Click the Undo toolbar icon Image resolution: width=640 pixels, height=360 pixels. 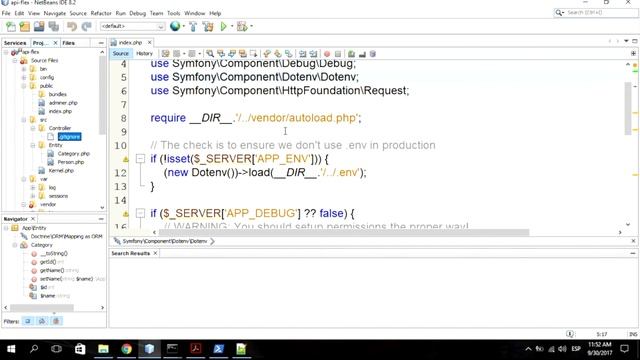click(x=72, y=27)
